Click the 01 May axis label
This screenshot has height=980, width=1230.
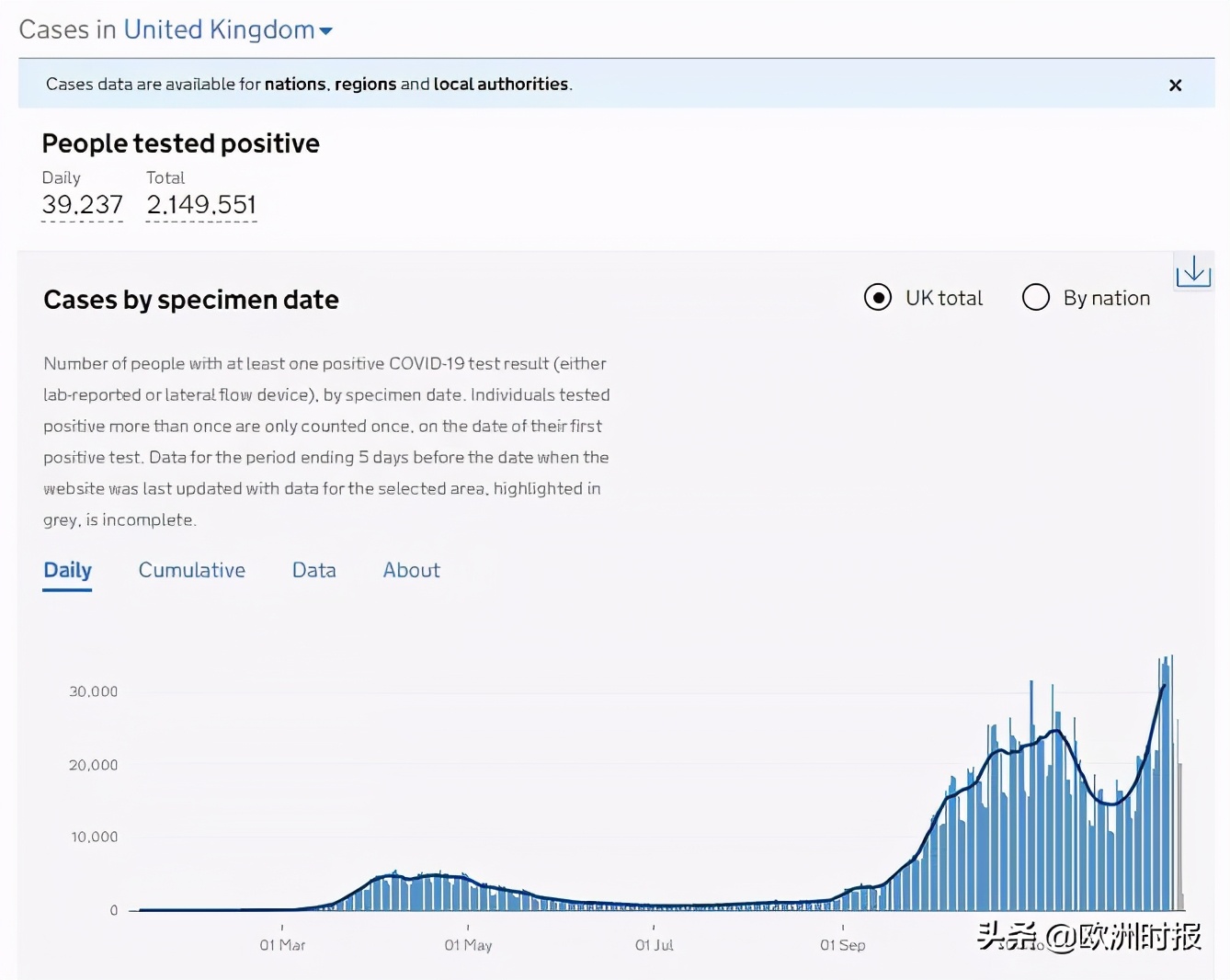pyautogui.click(x=468, y=945)
